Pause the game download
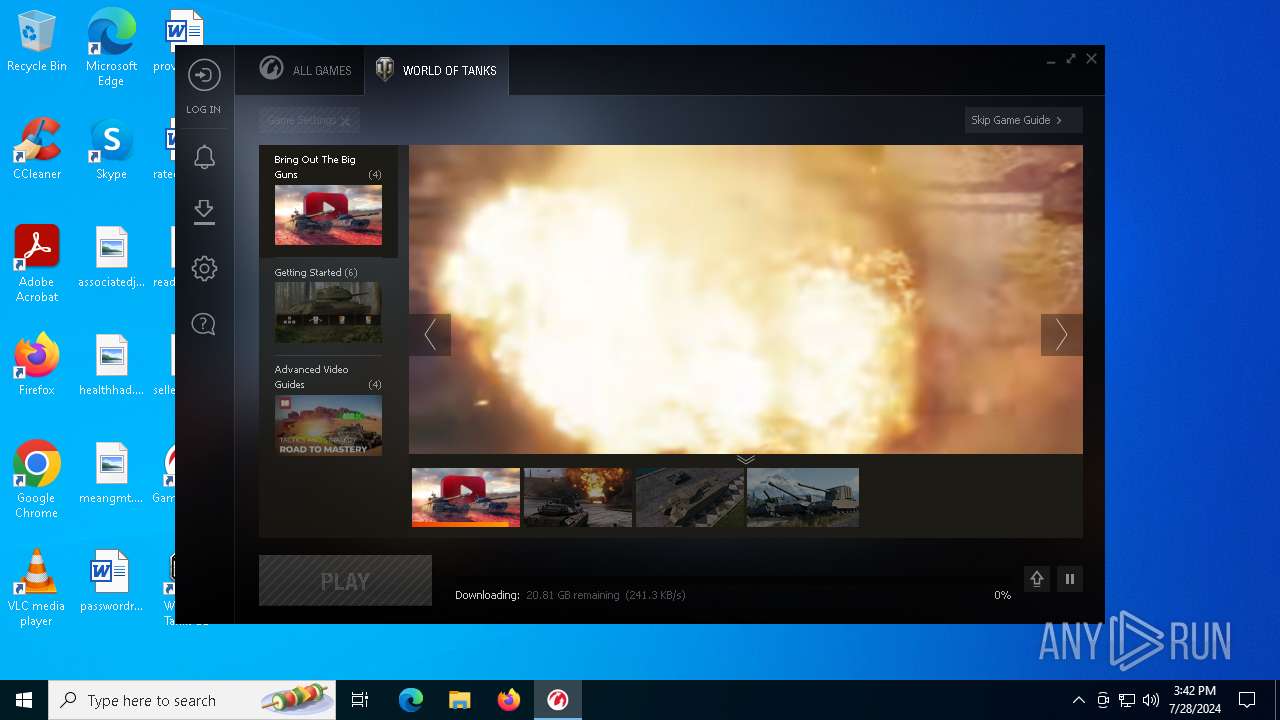This screenshot has height=720, width=1280. [1070, 579]
